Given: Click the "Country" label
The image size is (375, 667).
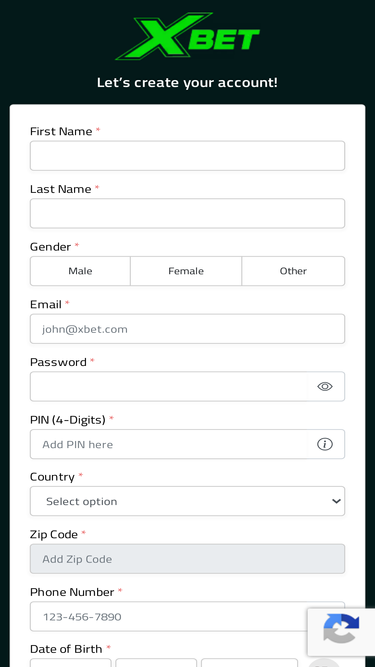Looking at the screenshot, I should [x=52, y=477].
